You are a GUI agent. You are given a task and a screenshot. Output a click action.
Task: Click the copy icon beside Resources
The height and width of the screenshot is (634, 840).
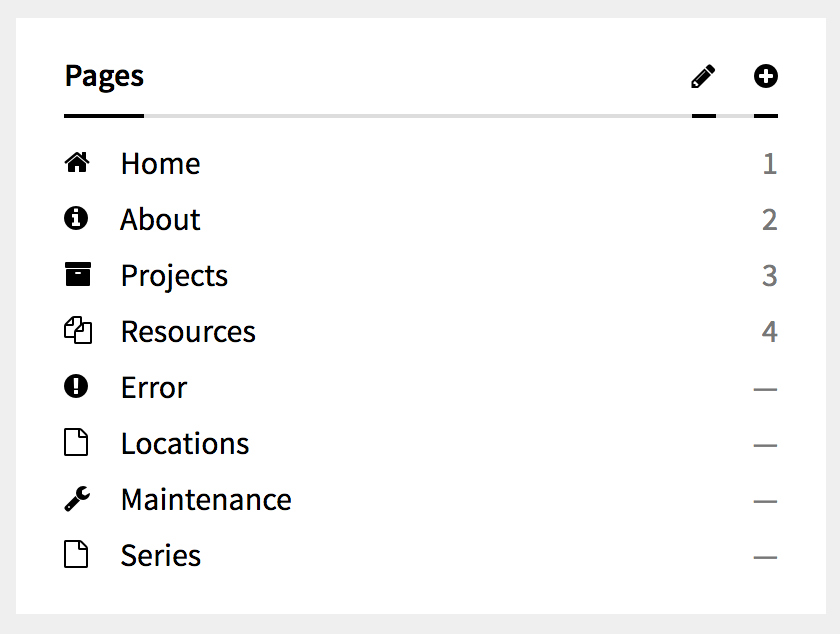[x=77, y=331]
